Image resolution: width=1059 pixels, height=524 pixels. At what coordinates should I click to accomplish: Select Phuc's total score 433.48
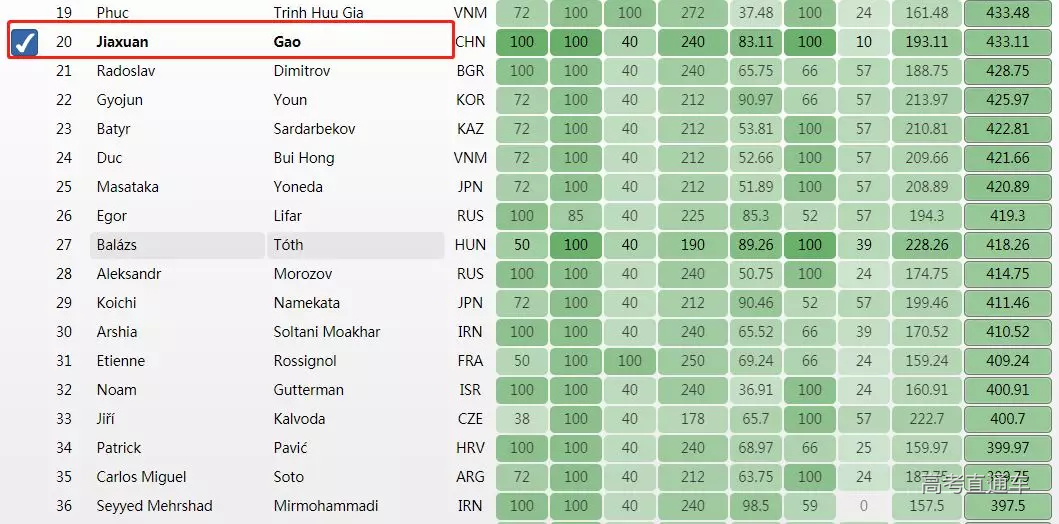tap(1007, 13)
